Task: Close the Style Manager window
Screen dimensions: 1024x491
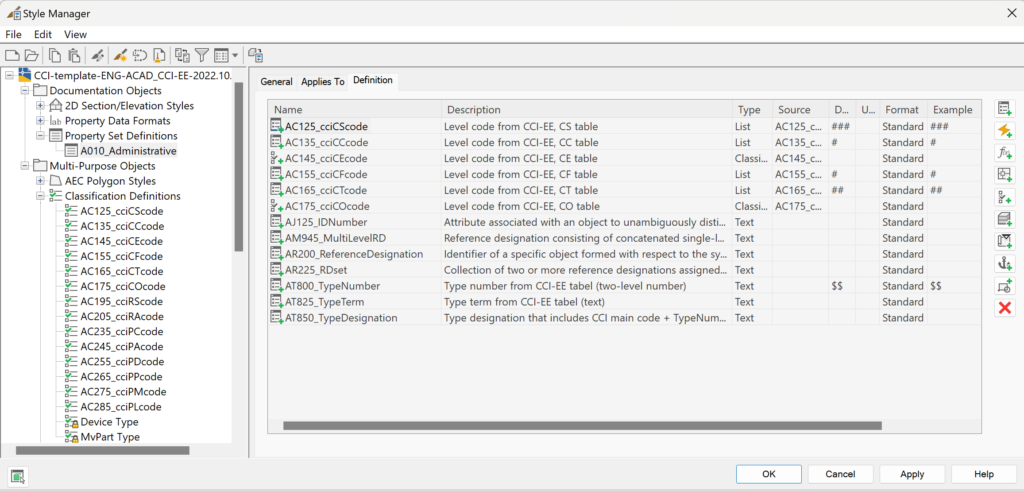Action: pos(1010,13)
